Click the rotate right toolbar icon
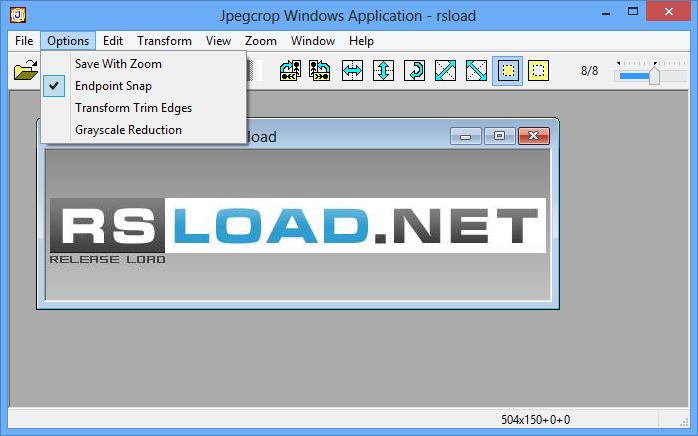698x436 pixels. [x=320, y=71]
